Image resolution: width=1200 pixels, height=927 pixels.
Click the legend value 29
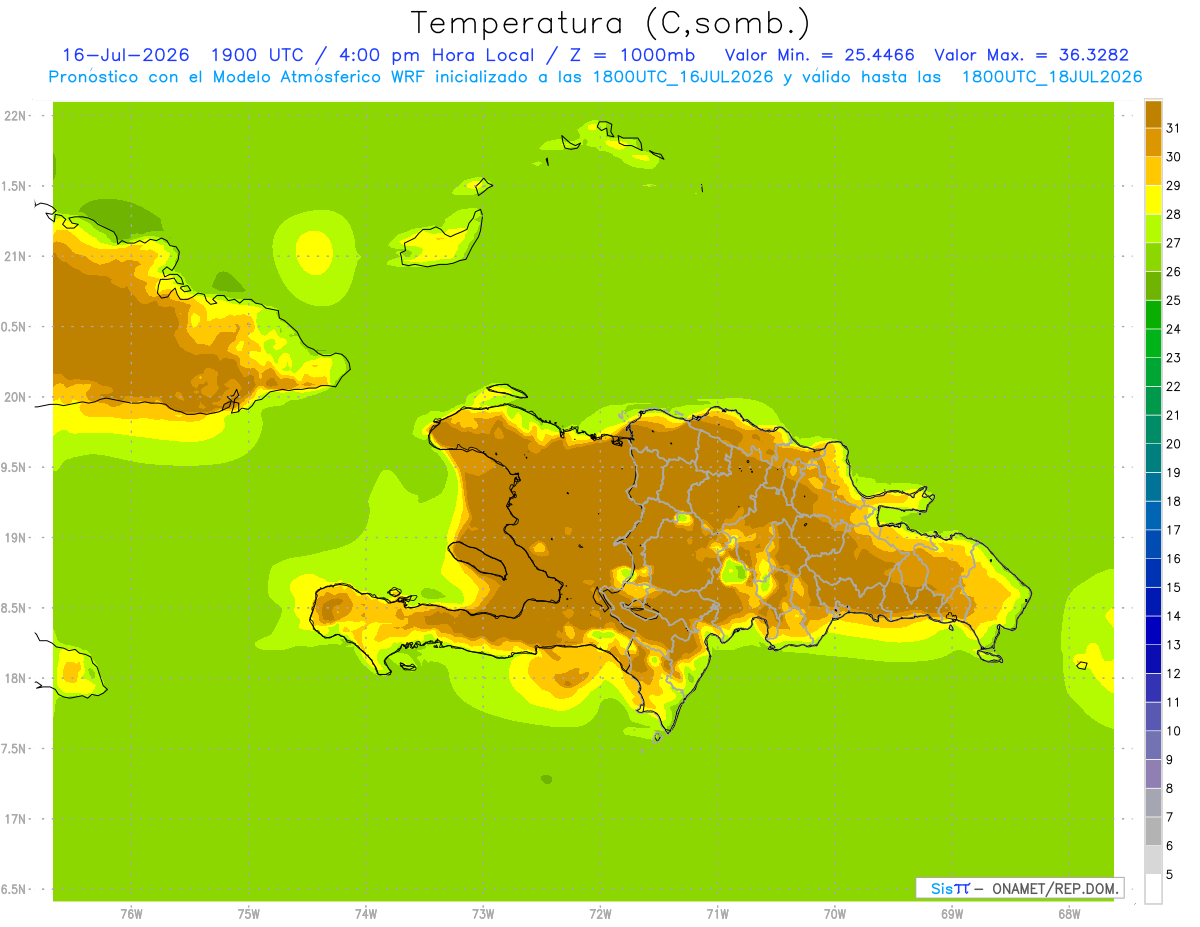click(1173, 186)
